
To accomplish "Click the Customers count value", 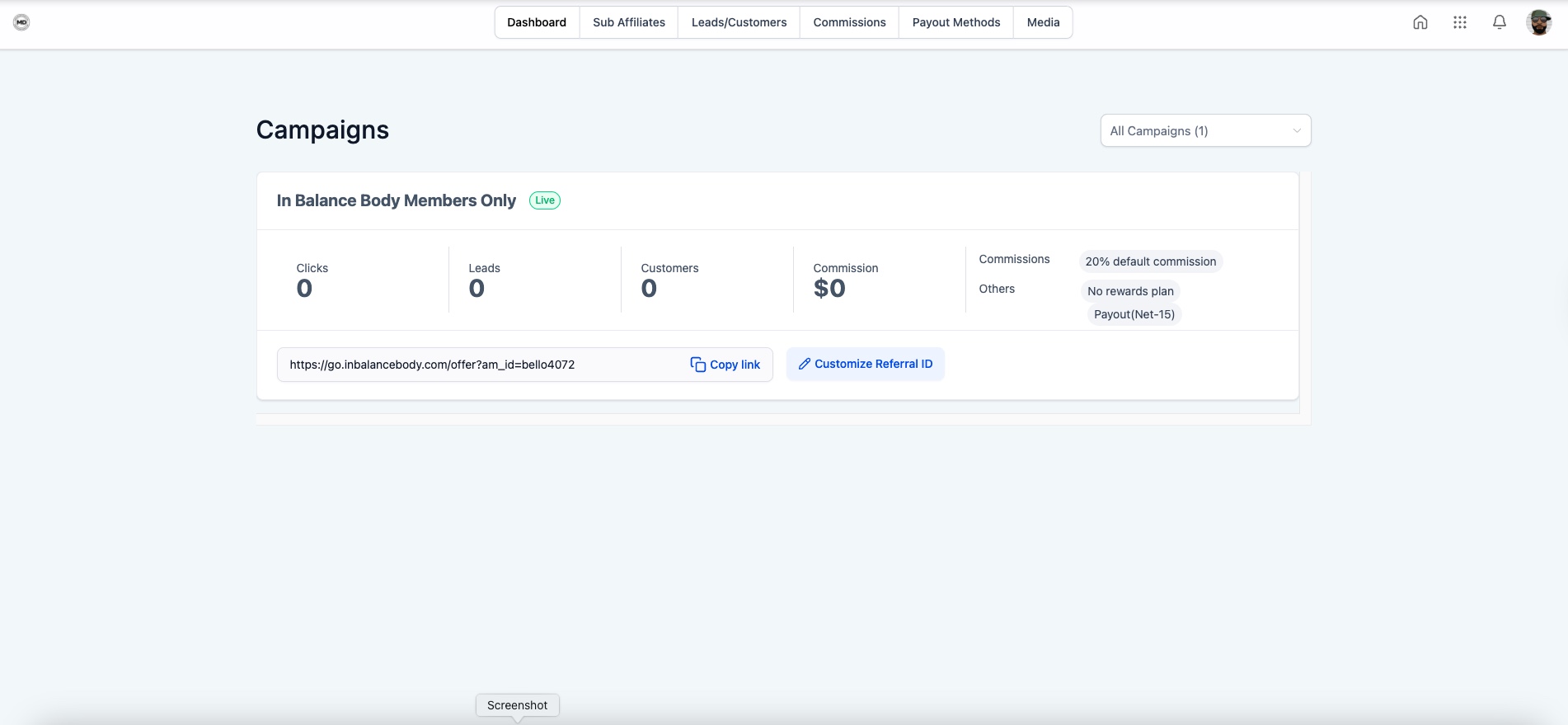I will pyautogui.click(x=649, y=289).
